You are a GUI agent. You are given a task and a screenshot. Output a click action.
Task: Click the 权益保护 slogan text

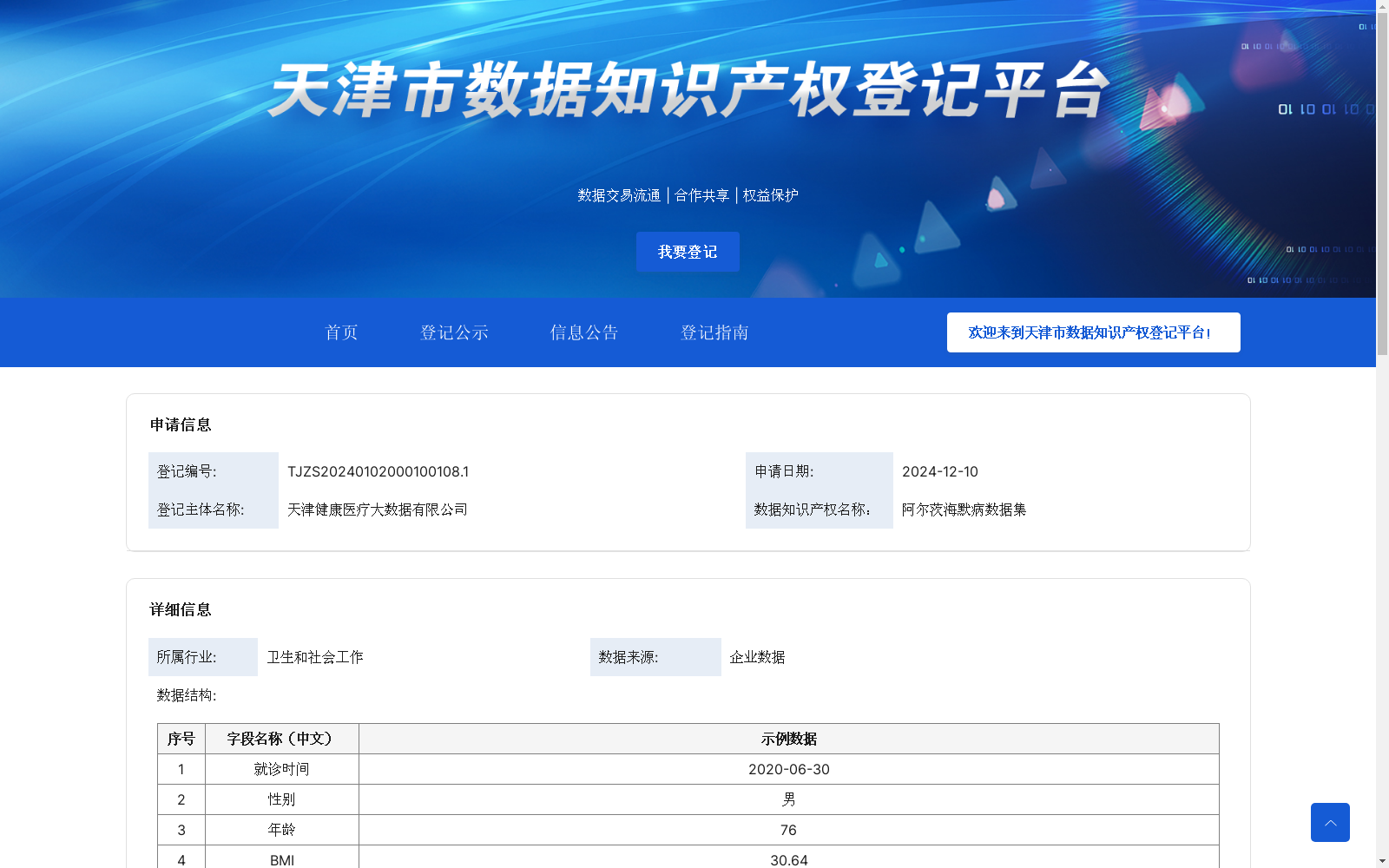[770, 195]
